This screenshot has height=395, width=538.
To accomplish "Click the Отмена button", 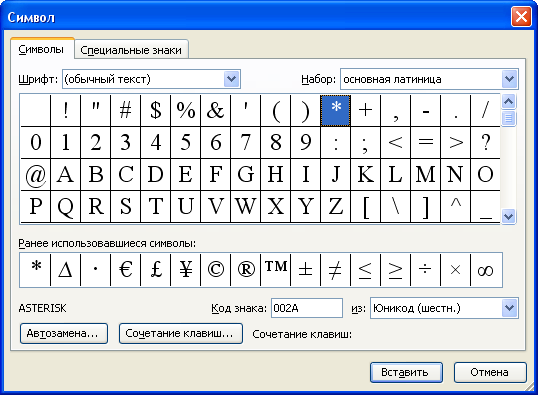I will (490, 372).
